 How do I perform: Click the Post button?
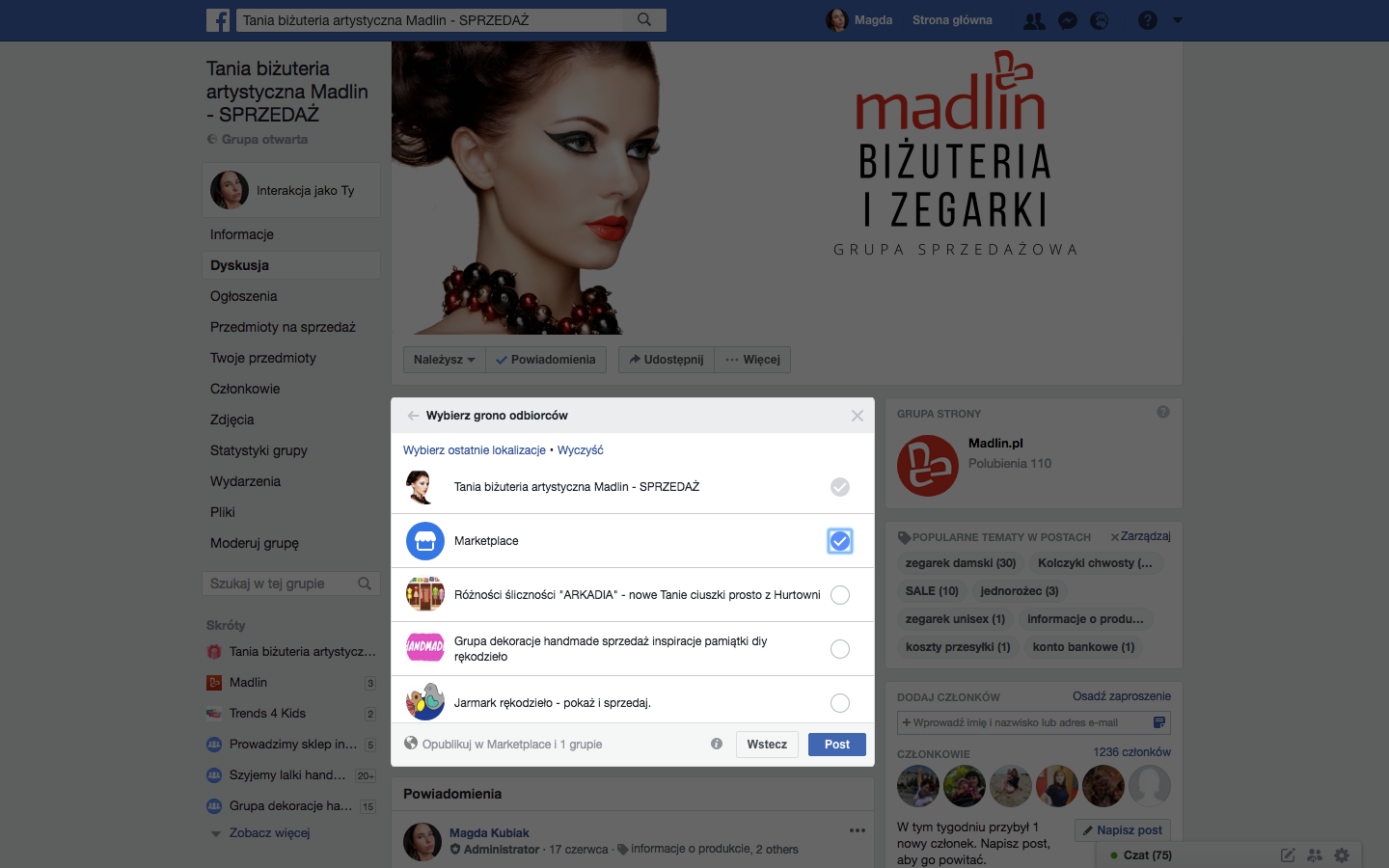click(837, 745)
